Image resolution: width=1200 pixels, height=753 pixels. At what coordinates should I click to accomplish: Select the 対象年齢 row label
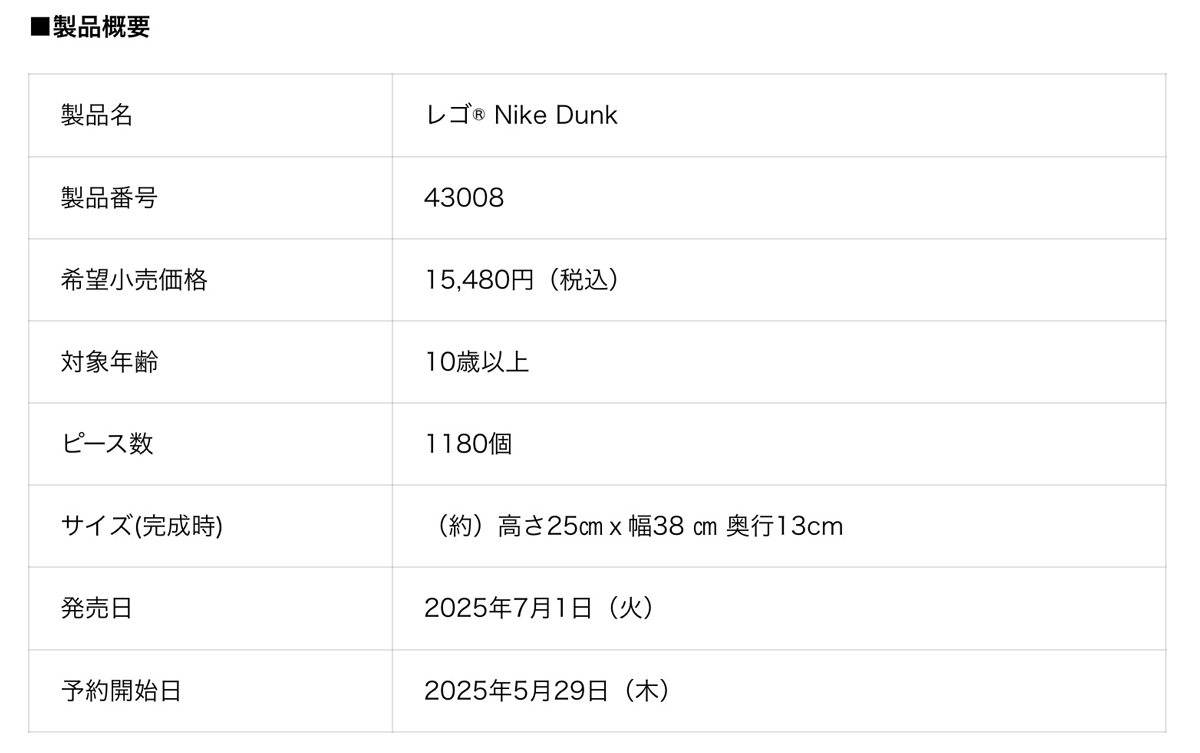tap(109, 362)
